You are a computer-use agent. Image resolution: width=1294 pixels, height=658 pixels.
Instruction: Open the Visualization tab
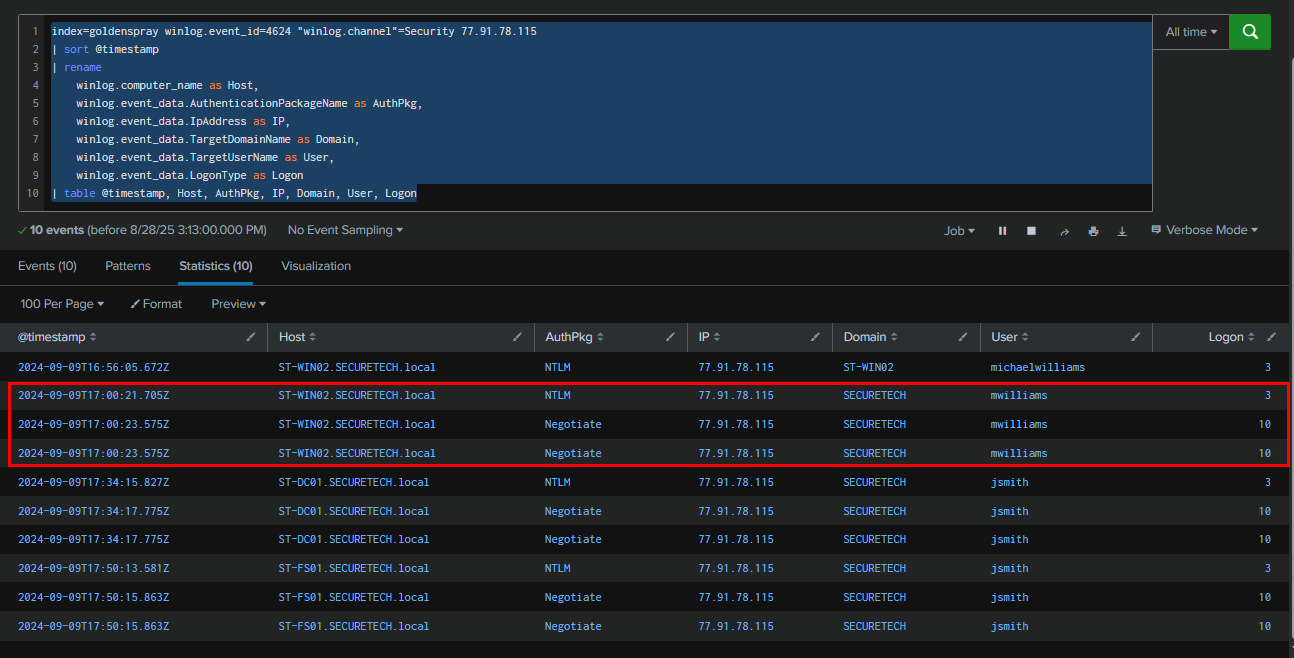(x=316, y=266)
